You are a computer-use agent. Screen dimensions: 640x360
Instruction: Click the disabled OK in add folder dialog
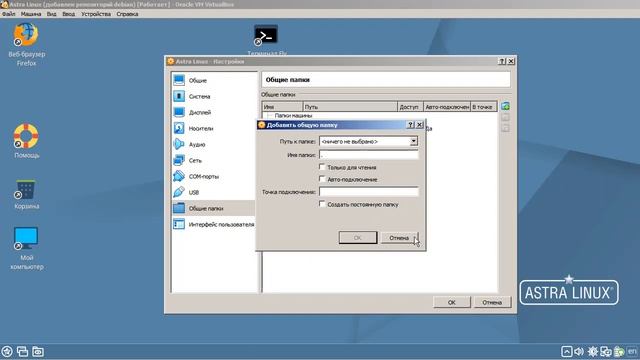[x=358, y=238]
